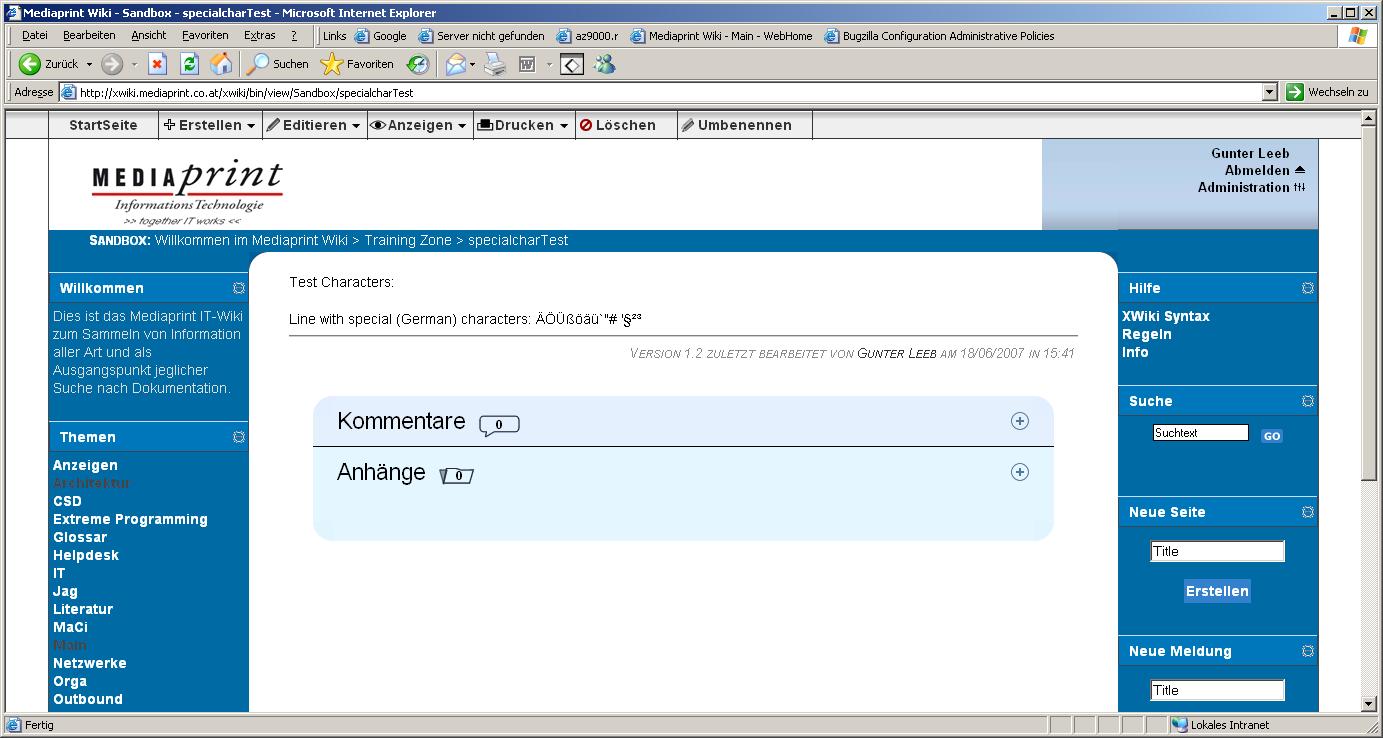Open the Google links bar favorite
Viewport: 1383px width, 738px height.
tap(381, 36)
